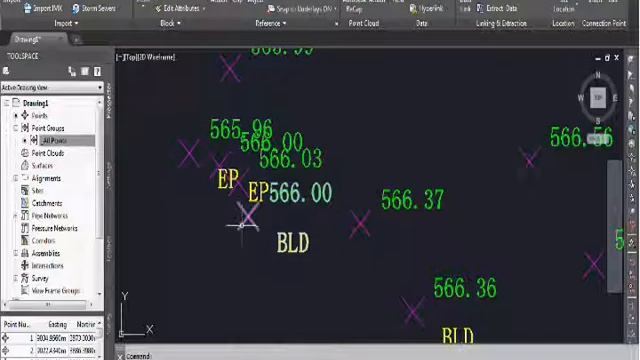The width and height of the screenshot is (640, 360).
Task: Click the Linking & Extraction panel label
Action: tap(501, 23)
